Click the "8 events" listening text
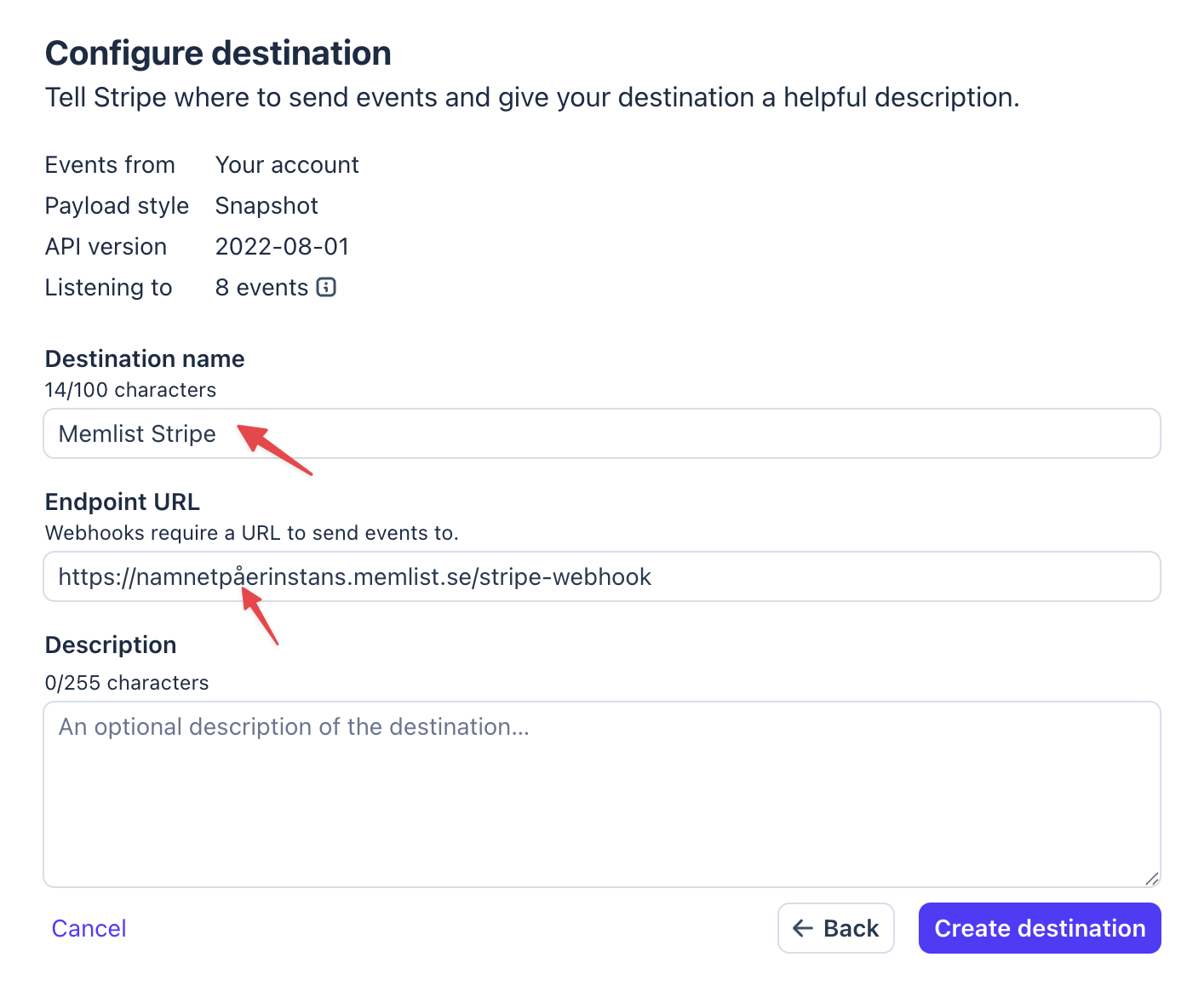The image size is (1204, 1003). [261, 287]
